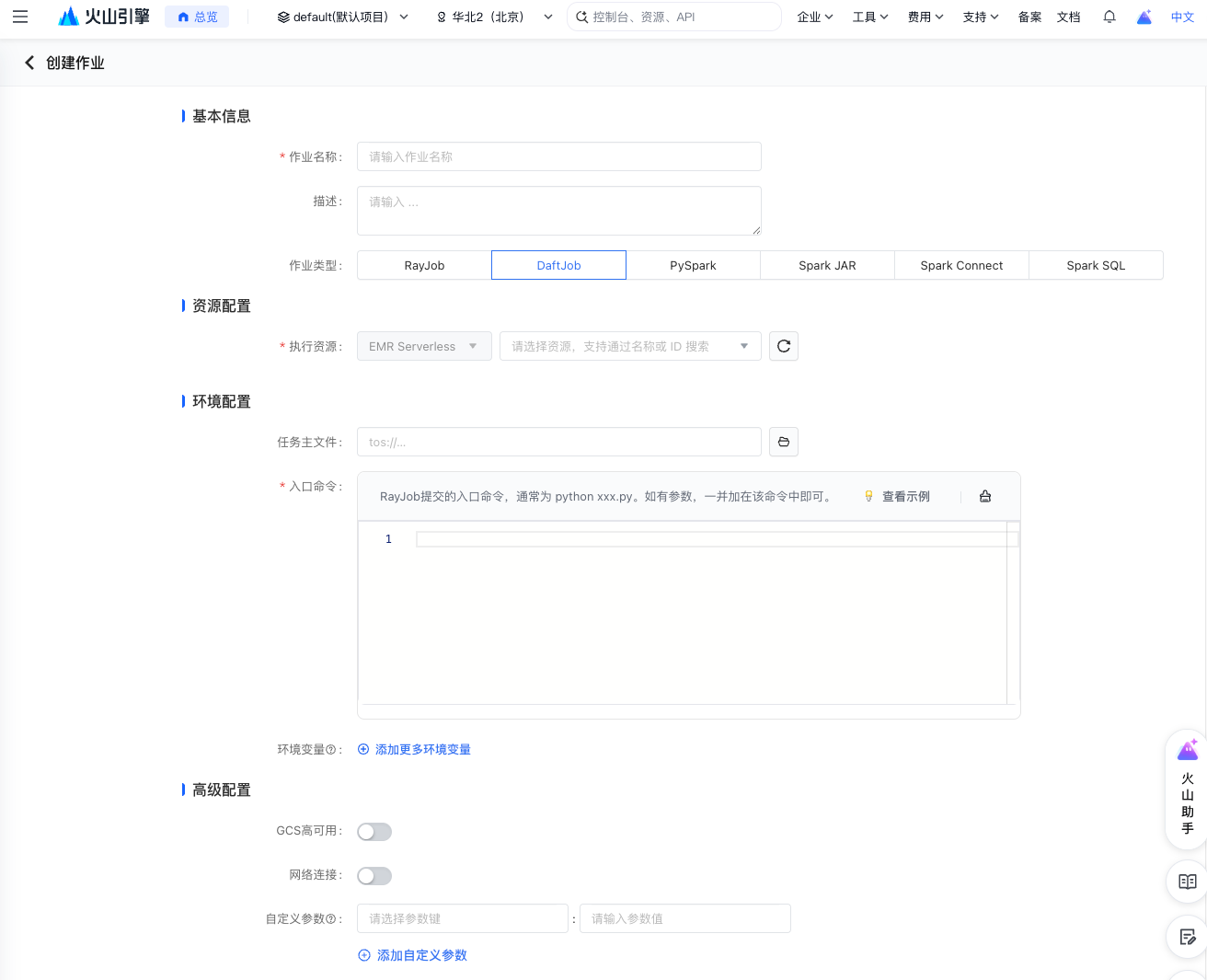Image resolution: width=1207 pixels, height=980 pixels.
Task: Select the Spark JAR job type
Action: coord(827,265)
